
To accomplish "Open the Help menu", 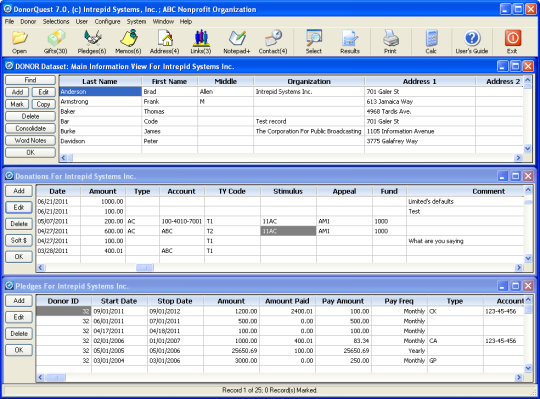I will [x=186, y=21].
